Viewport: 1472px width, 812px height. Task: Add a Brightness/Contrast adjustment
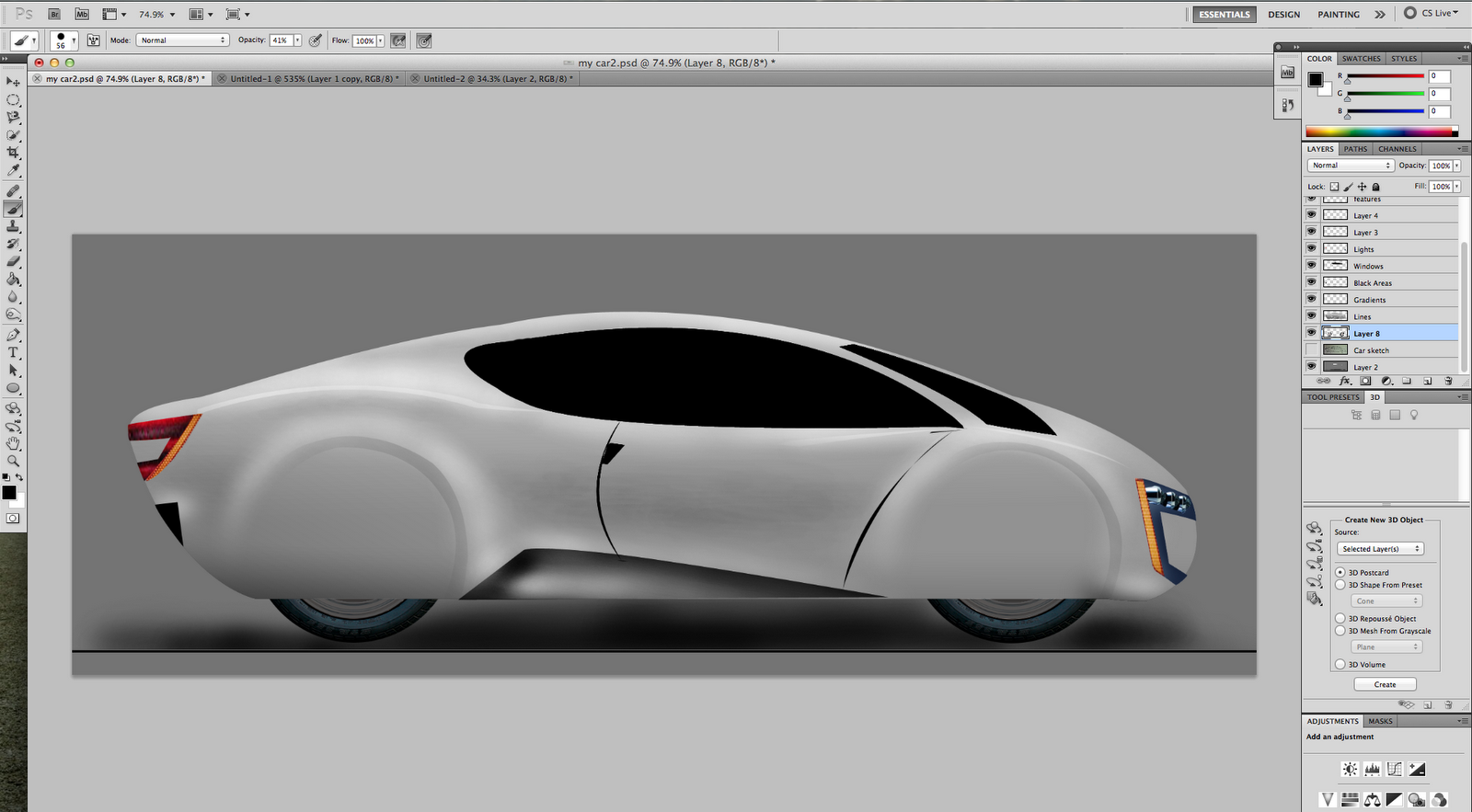pos(1350,770)
